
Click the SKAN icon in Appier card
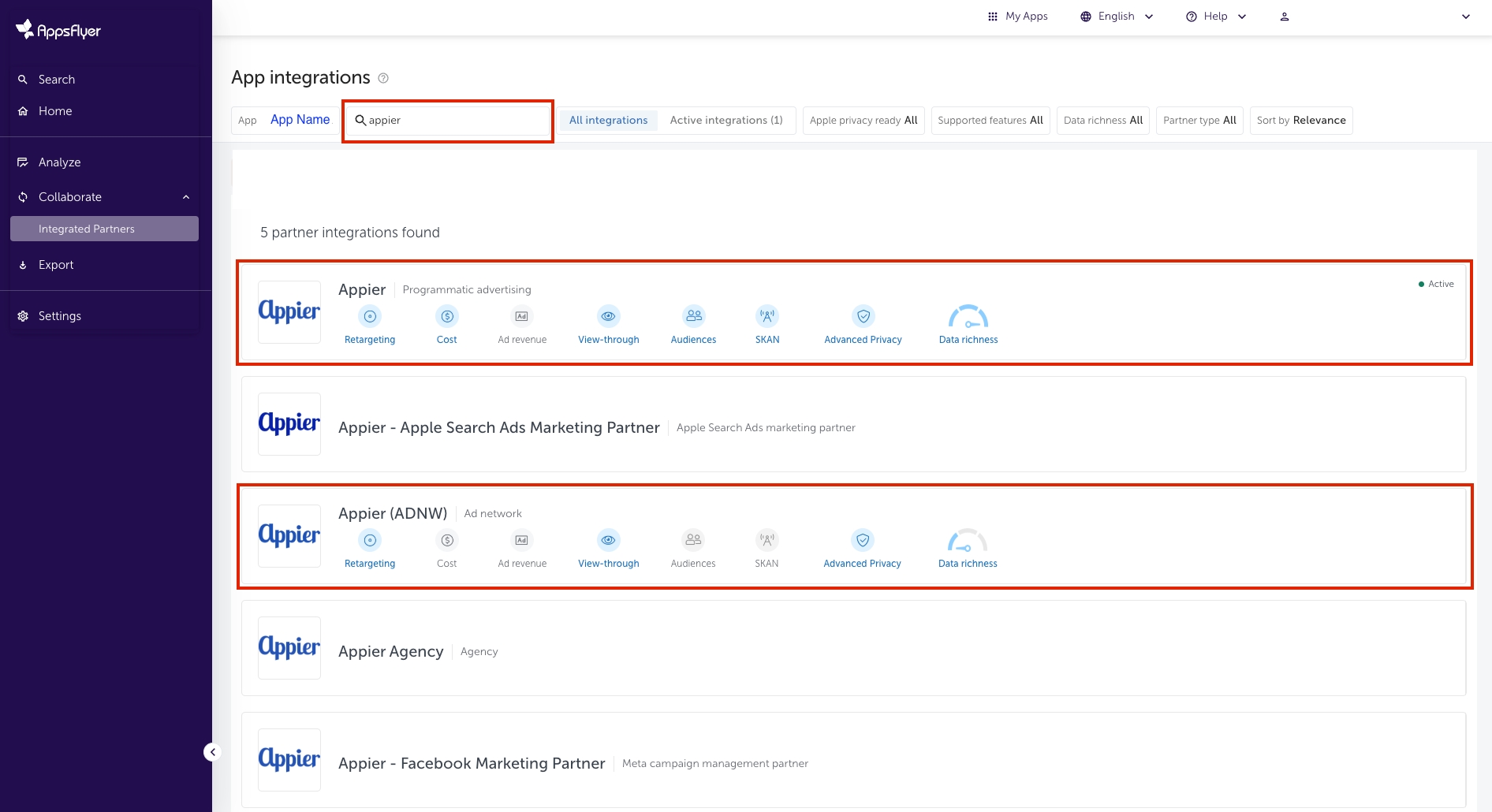coord(767,317)
